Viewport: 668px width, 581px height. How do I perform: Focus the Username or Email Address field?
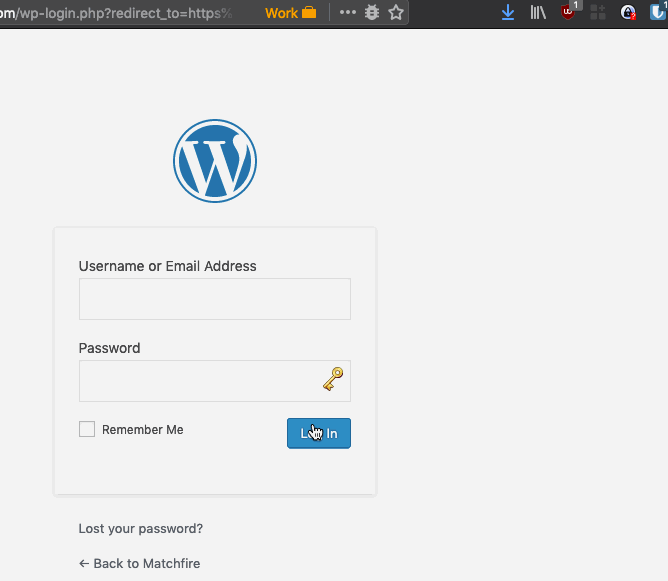click(x=214, y=299)
